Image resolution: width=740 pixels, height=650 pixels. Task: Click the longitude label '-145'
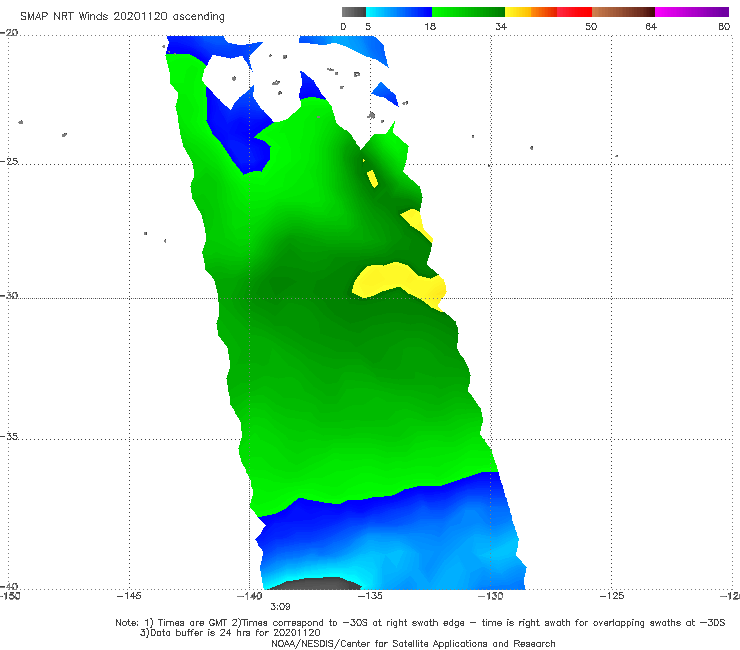[129, 596]
